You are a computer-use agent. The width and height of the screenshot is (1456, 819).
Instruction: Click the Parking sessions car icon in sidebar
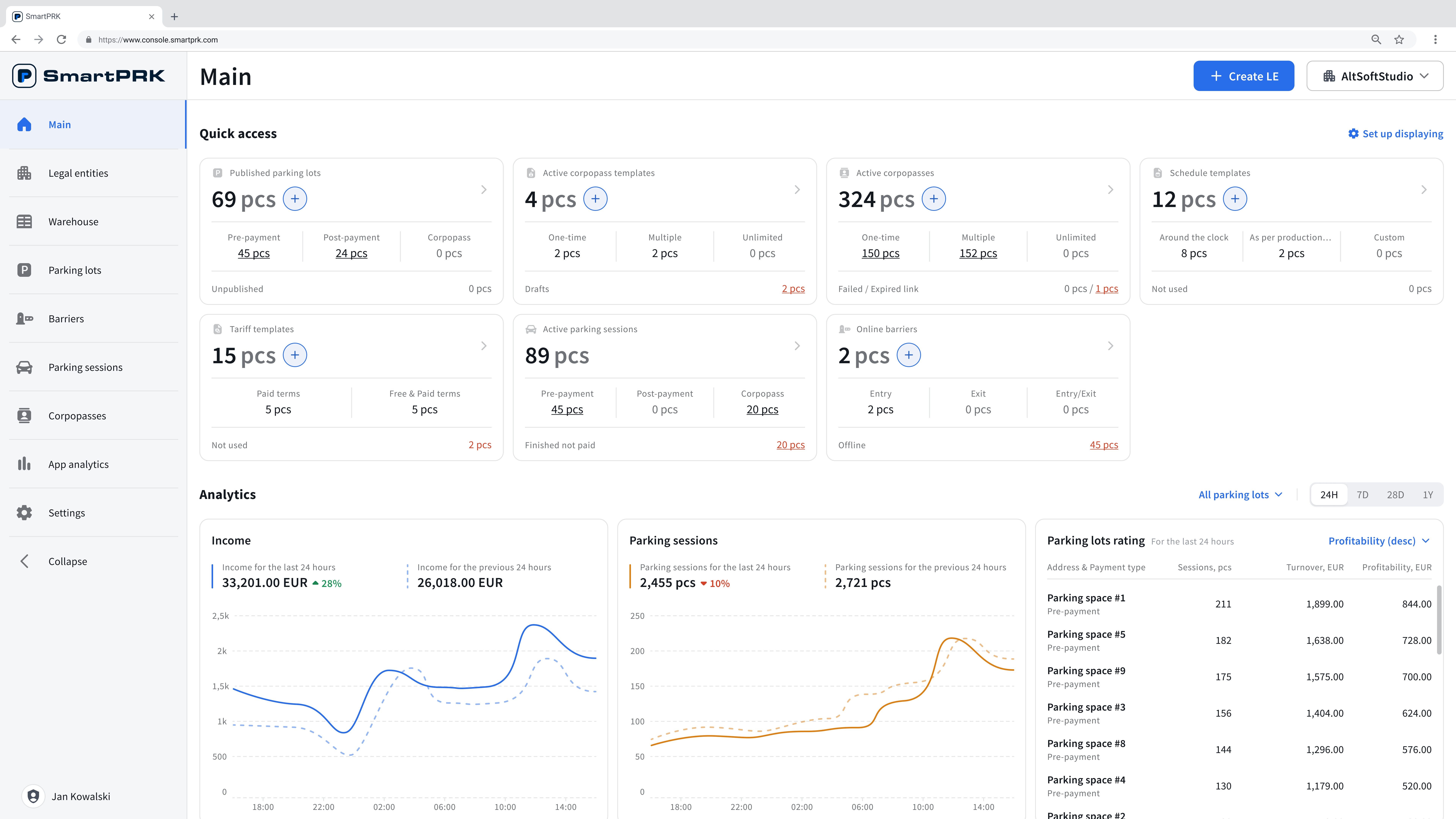tap(24, 367)
